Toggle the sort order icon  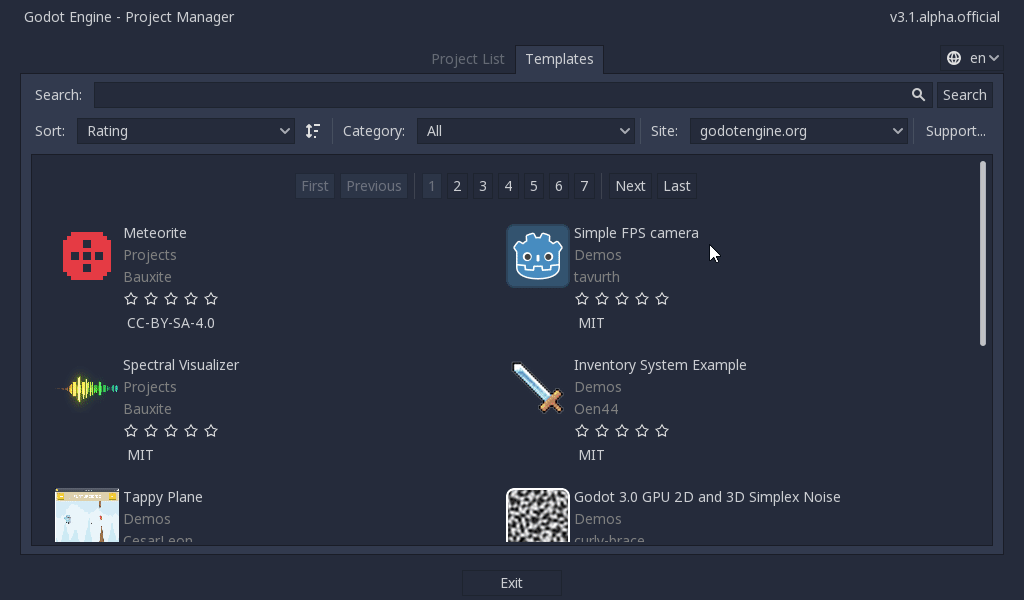313,131
